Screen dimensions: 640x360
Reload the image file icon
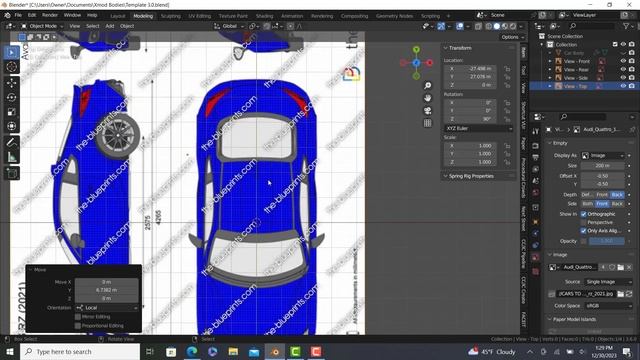[629, 293]
